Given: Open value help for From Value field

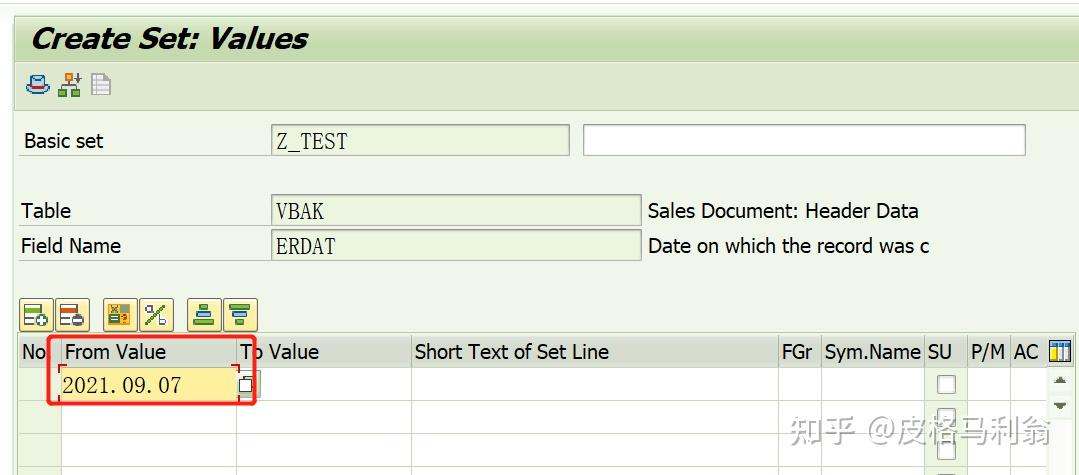Looking at the screenshot, I should [x=246, y=384].
